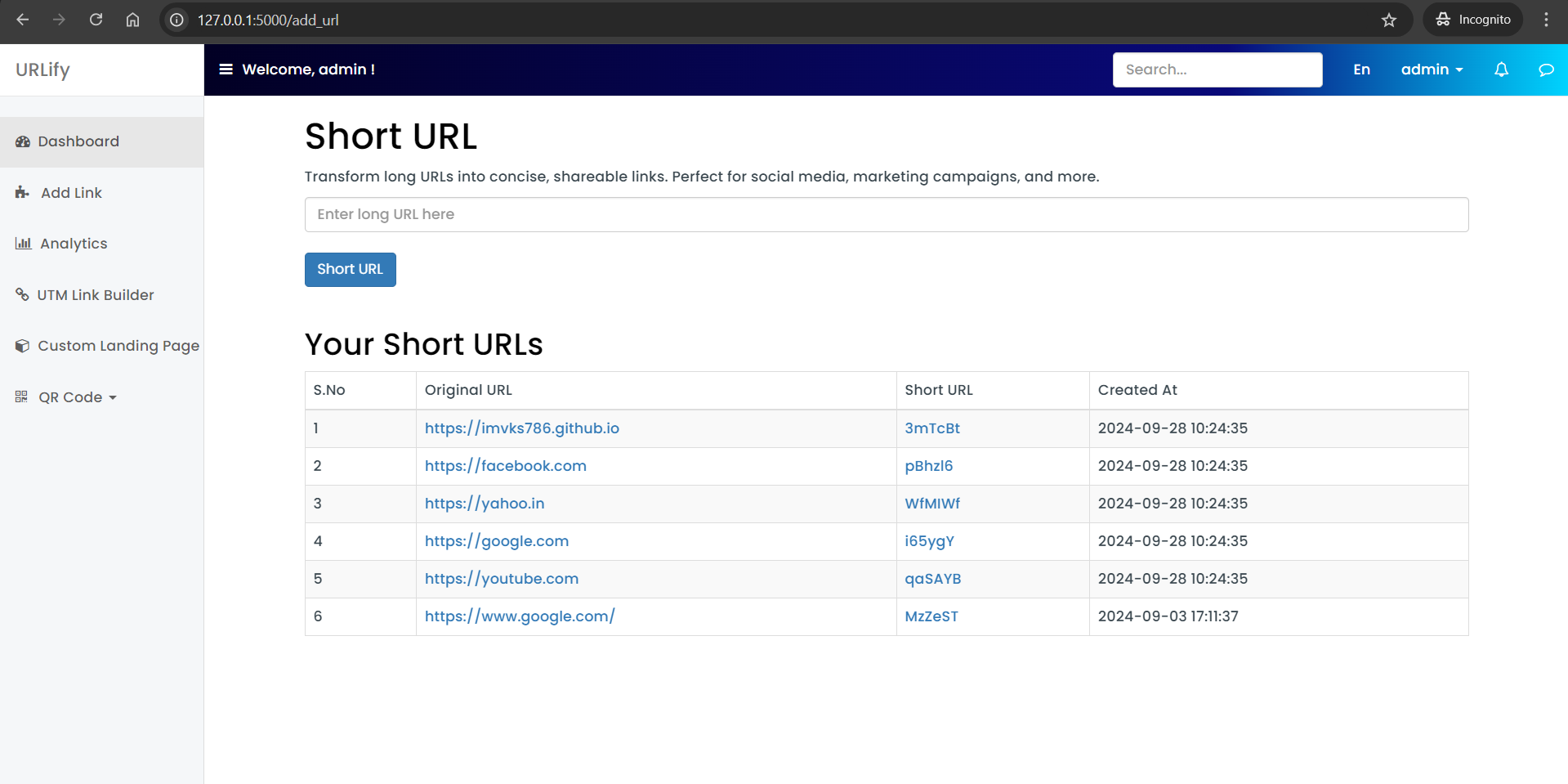This screenshot has width=1568, height=784.
Task: Click the Add Link puzzle icon
Action: click(22, 193)
